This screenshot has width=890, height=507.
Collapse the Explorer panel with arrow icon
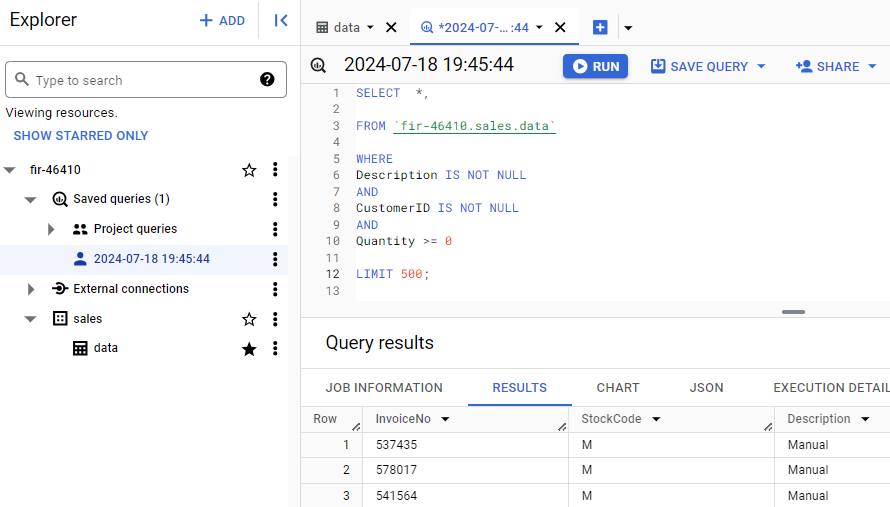coord(281,20)
